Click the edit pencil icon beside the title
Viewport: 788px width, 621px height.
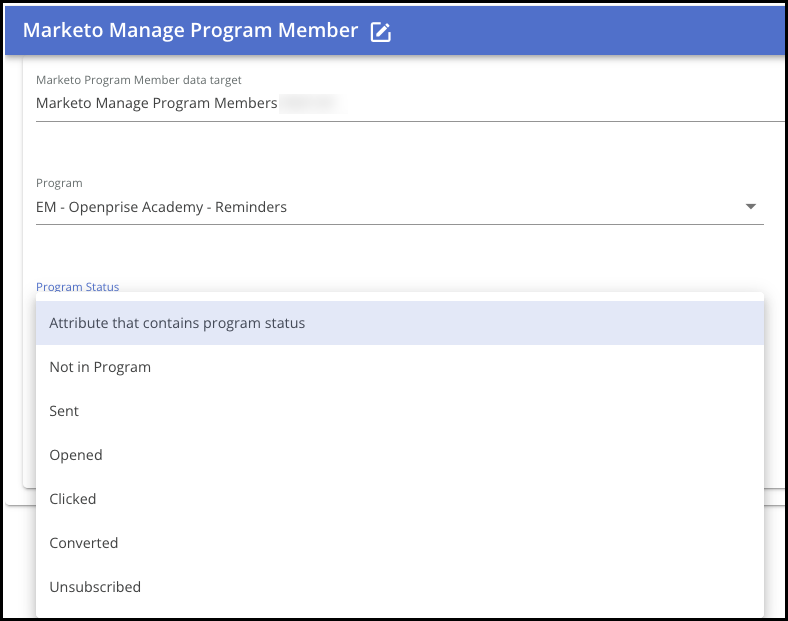(380, 32)
